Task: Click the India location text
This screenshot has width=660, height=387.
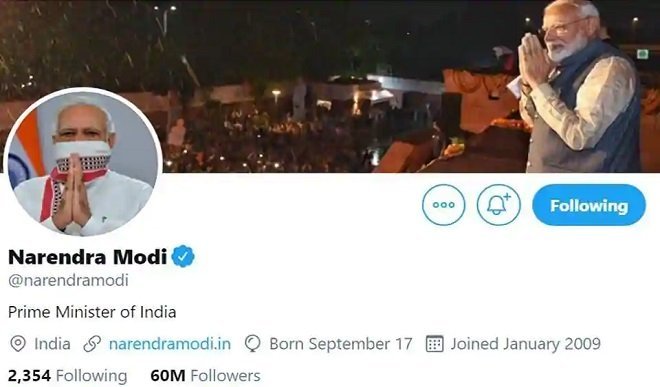Action: (x=52, y=344)
